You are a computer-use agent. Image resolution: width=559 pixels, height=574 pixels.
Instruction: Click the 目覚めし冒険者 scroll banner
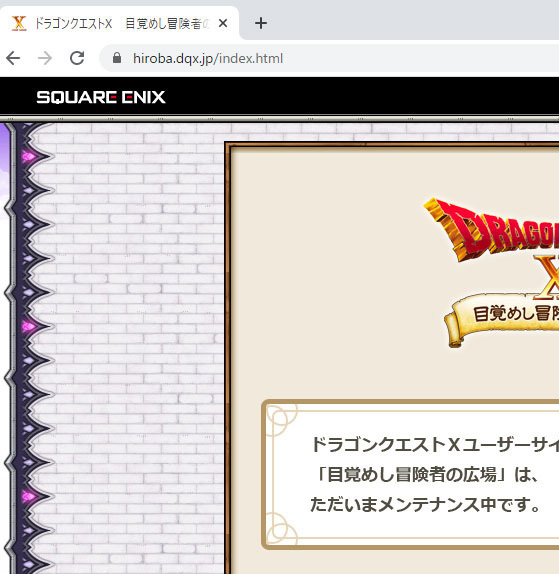coord(502,320)
